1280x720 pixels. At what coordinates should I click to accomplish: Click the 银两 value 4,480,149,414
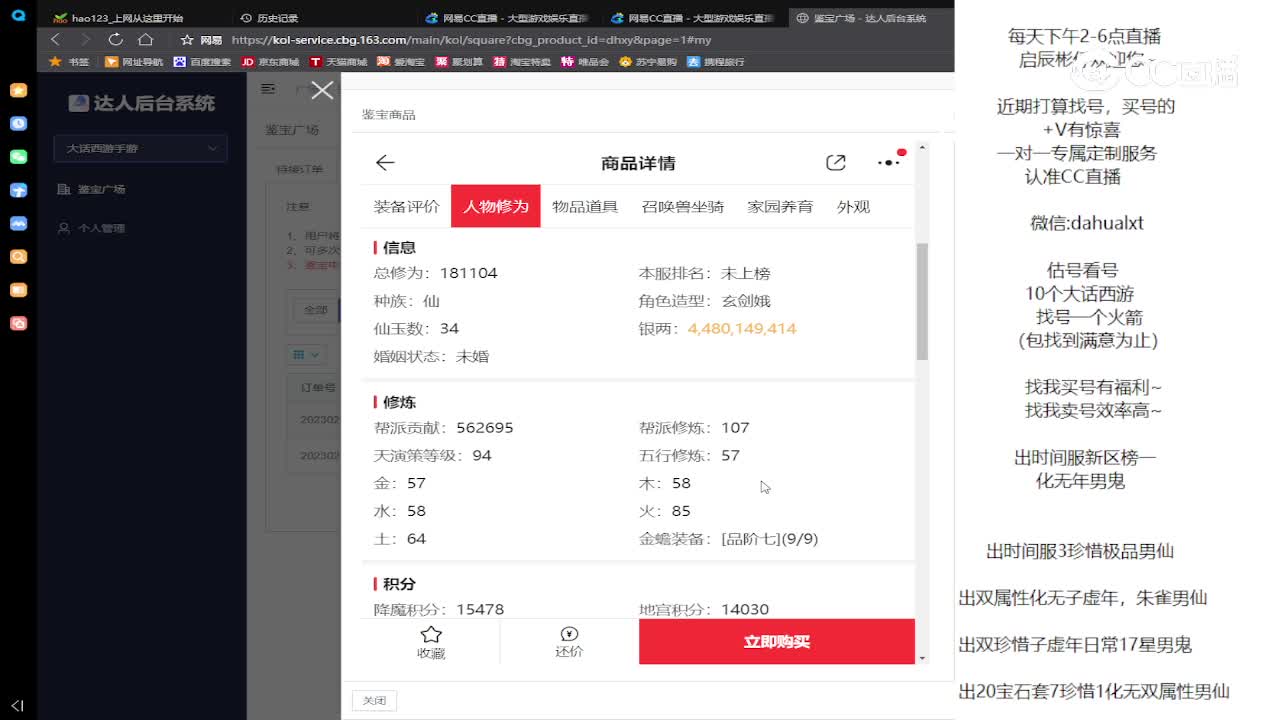point(742,328)
